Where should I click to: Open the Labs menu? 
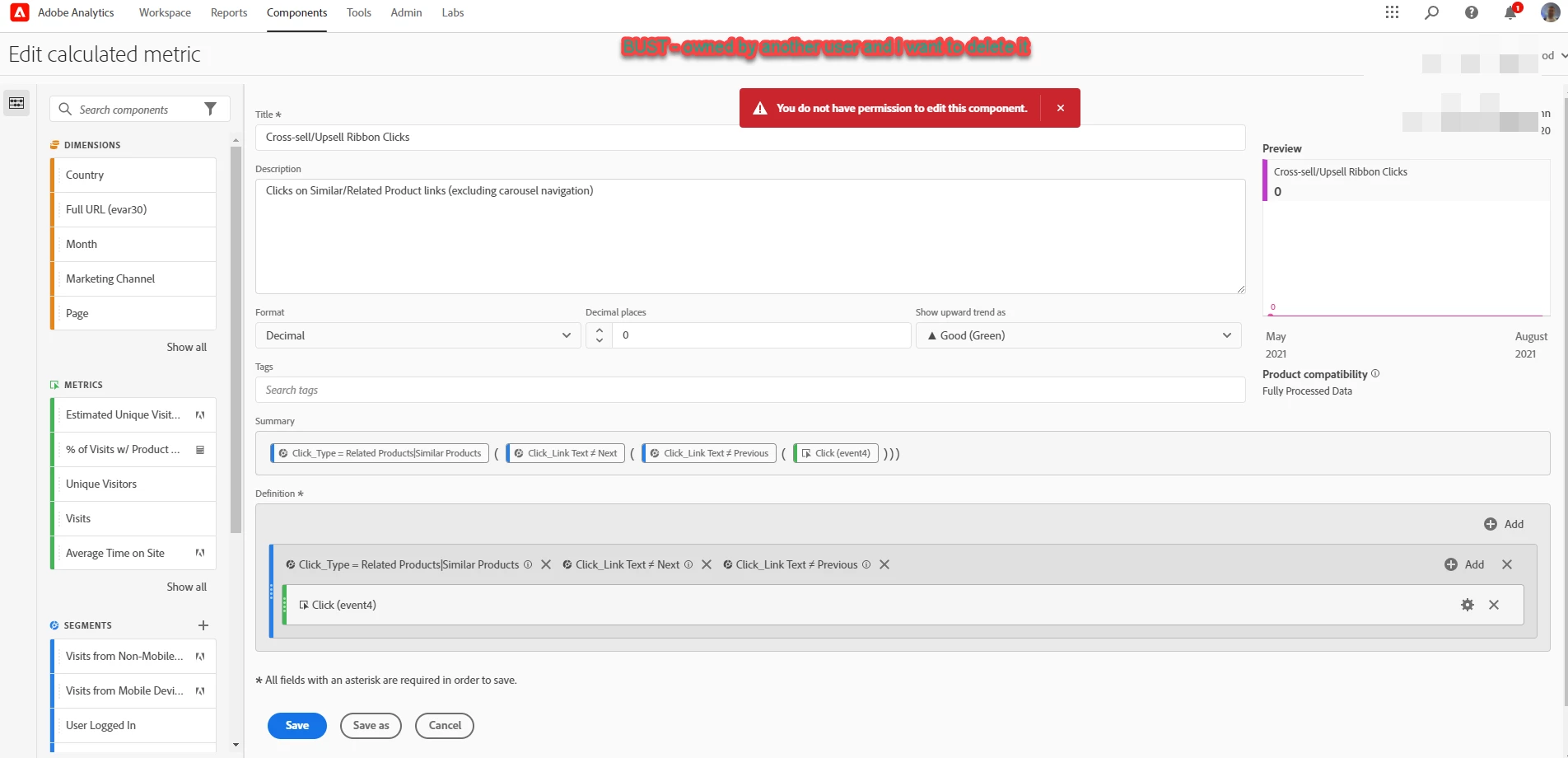click(x=453, y=12)
